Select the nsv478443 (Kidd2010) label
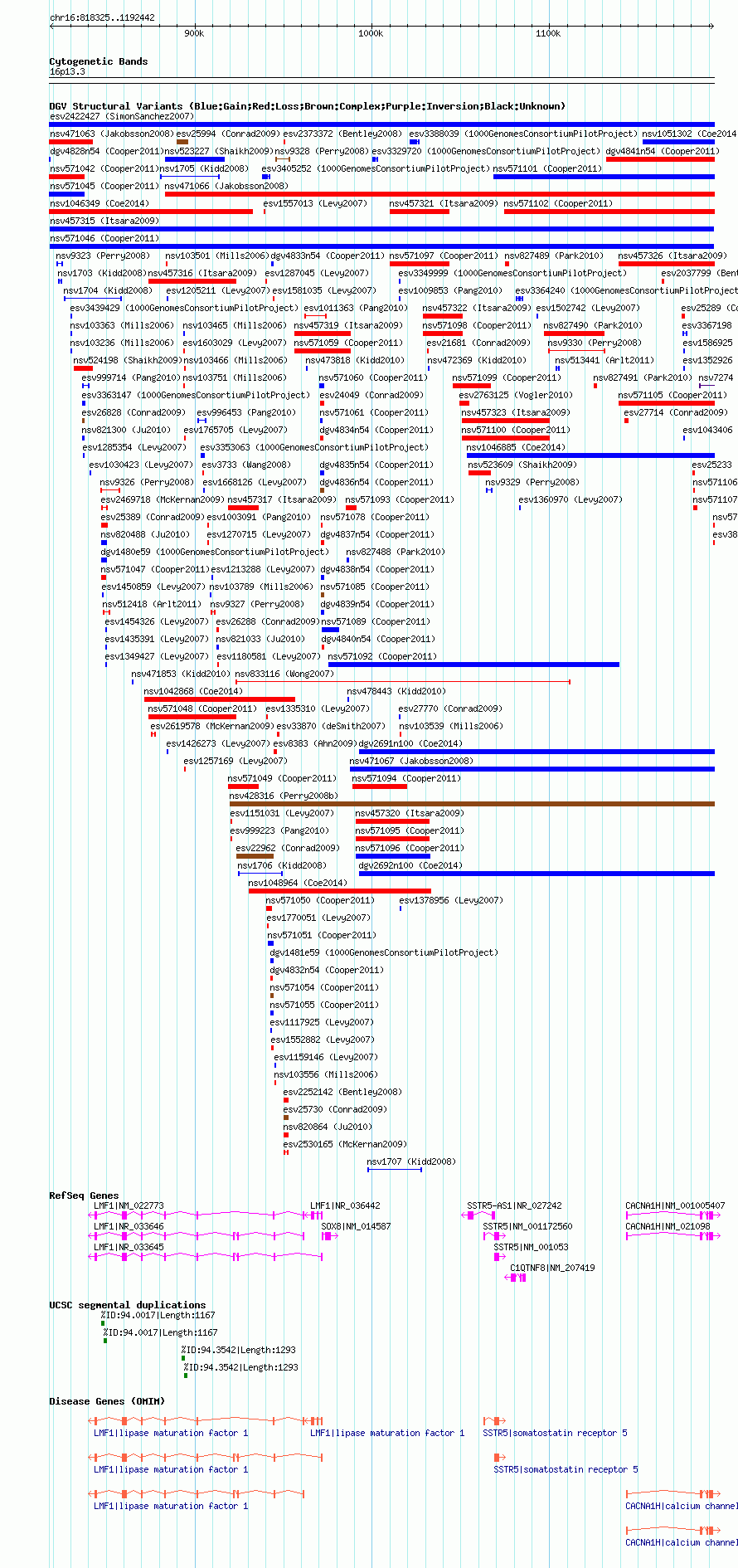738x1568 pixels. 396,691
